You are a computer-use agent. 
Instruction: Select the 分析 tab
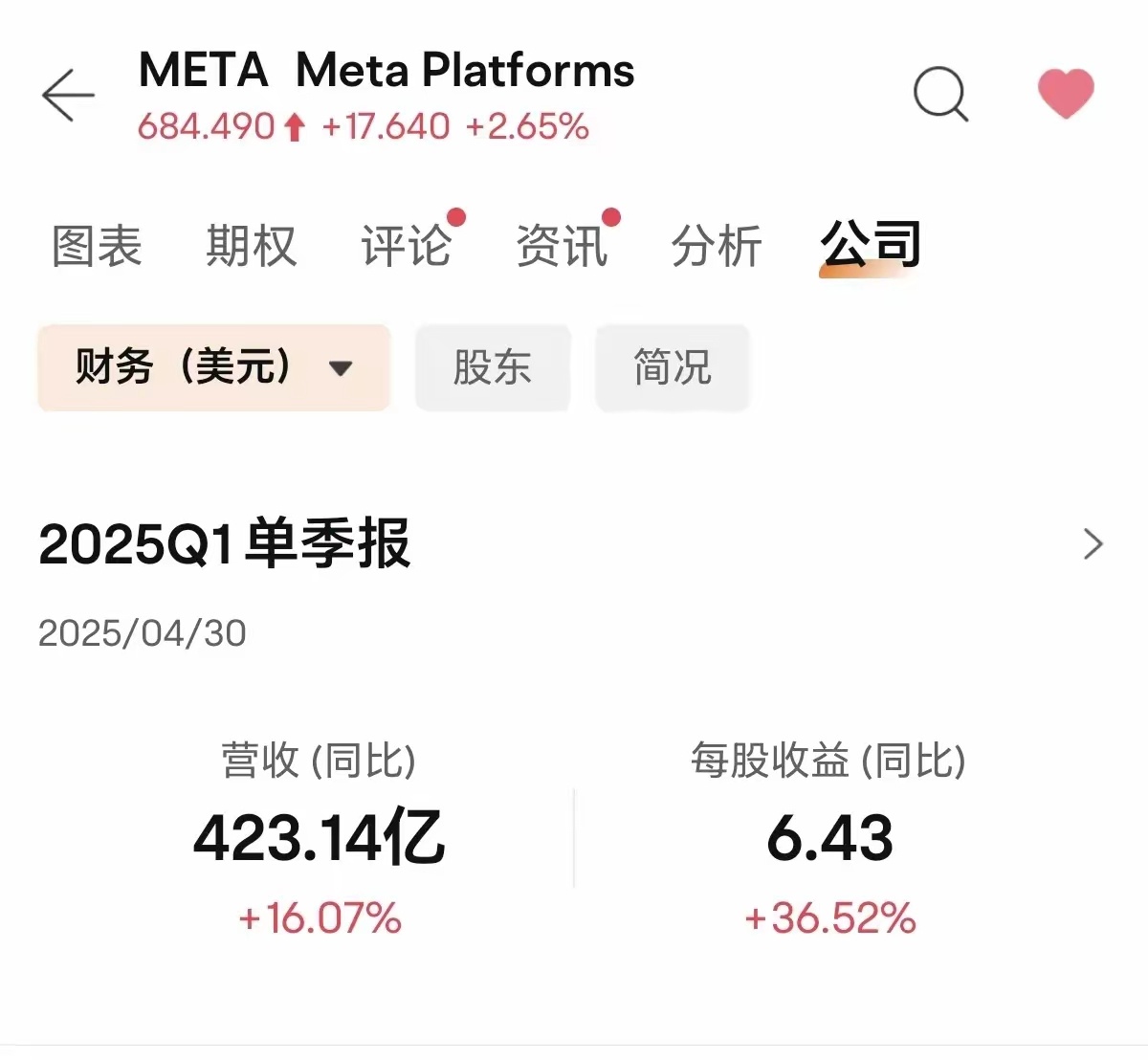coord(717,246)
